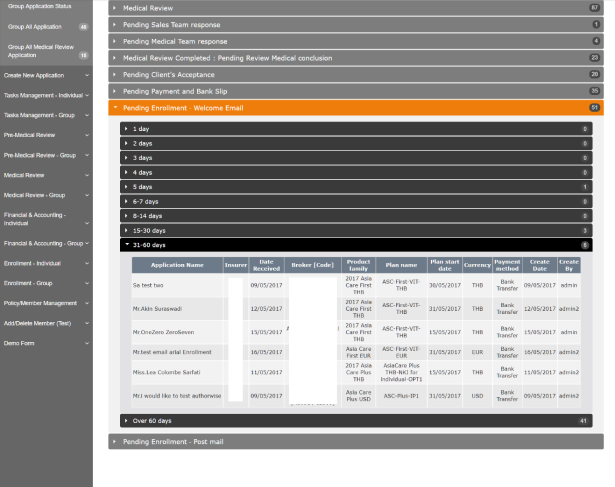
Task: Open Group All Application sidebar item
Action: [x=46, y=27]
